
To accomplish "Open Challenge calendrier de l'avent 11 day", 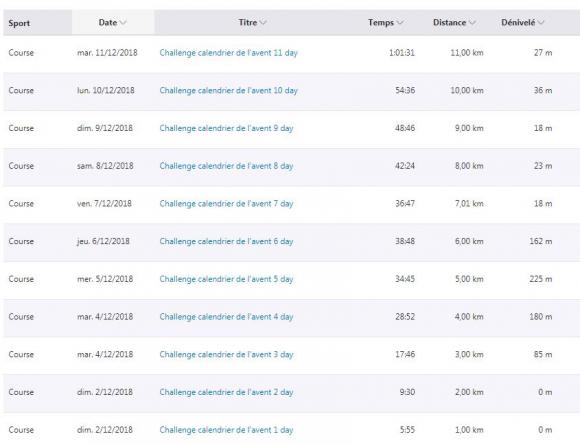I will pyautogui.click(x=229, y=53).
